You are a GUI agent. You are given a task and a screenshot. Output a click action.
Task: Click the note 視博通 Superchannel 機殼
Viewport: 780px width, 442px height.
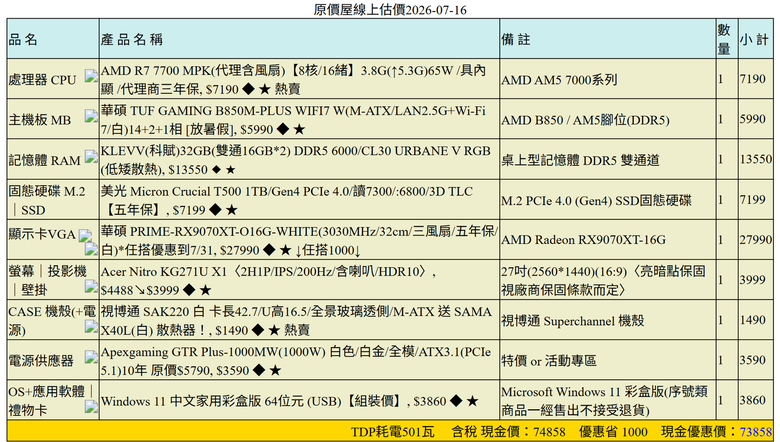[x=573, y=321]
